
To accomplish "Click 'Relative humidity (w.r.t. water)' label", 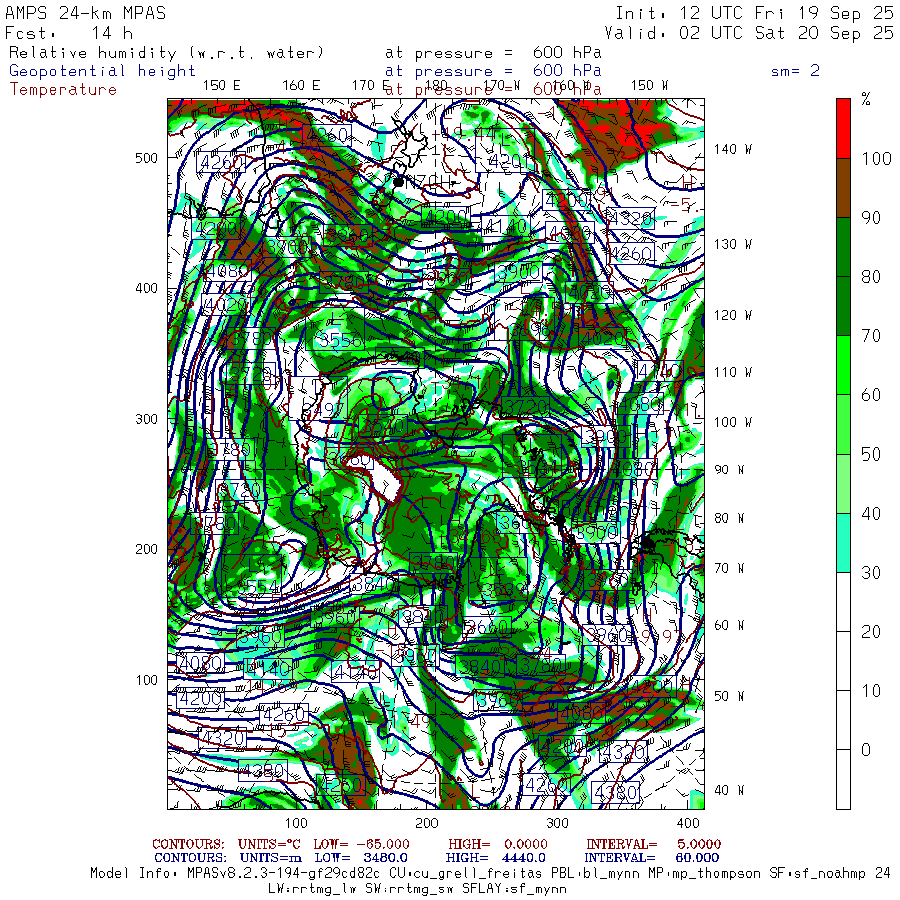I will (x=166, y=53).
